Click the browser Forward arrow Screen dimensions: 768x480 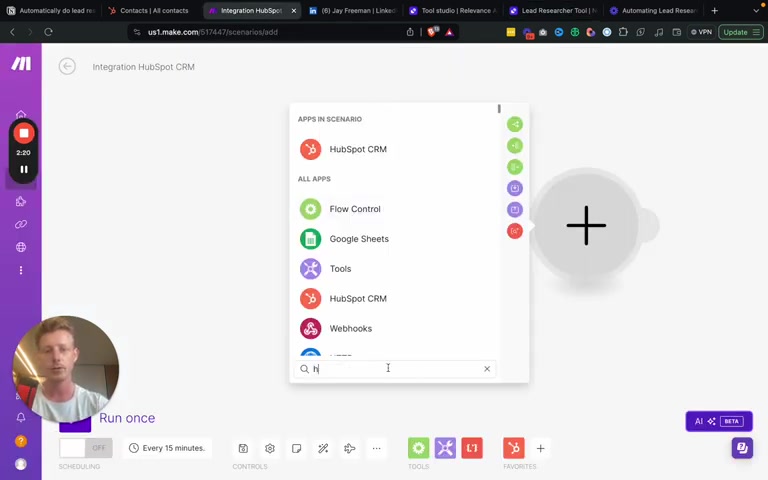pos(30,32)
